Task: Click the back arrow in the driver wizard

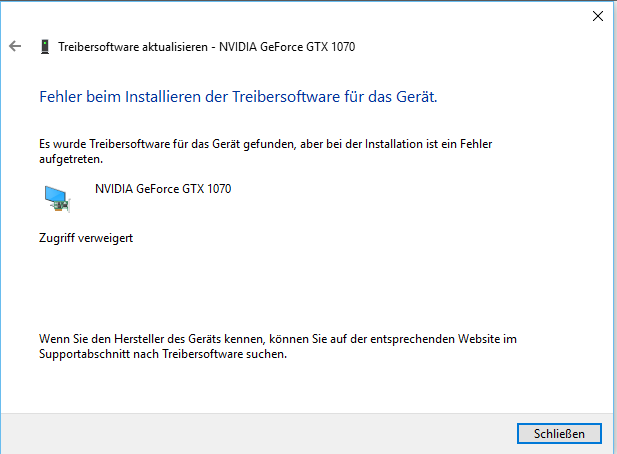Action: tap(15, 46)
